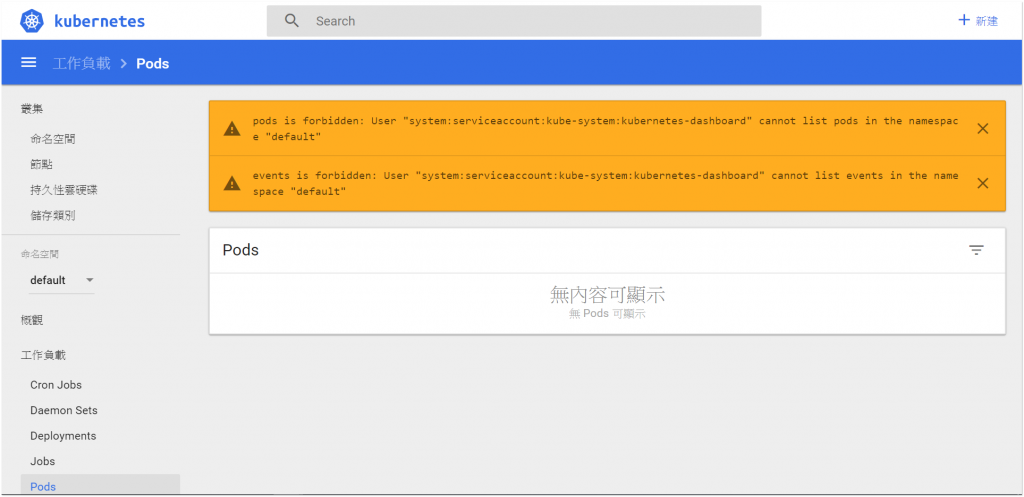Click the kubernetes title text
This screenshot has height=497, width=1024.
coord(99,21)
